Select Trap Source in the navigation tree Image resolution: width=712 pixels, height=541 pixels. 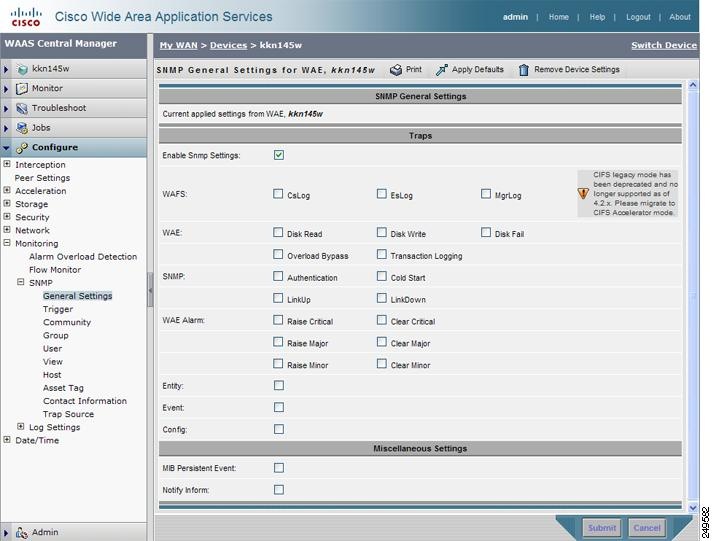click(x=68, y=414)
